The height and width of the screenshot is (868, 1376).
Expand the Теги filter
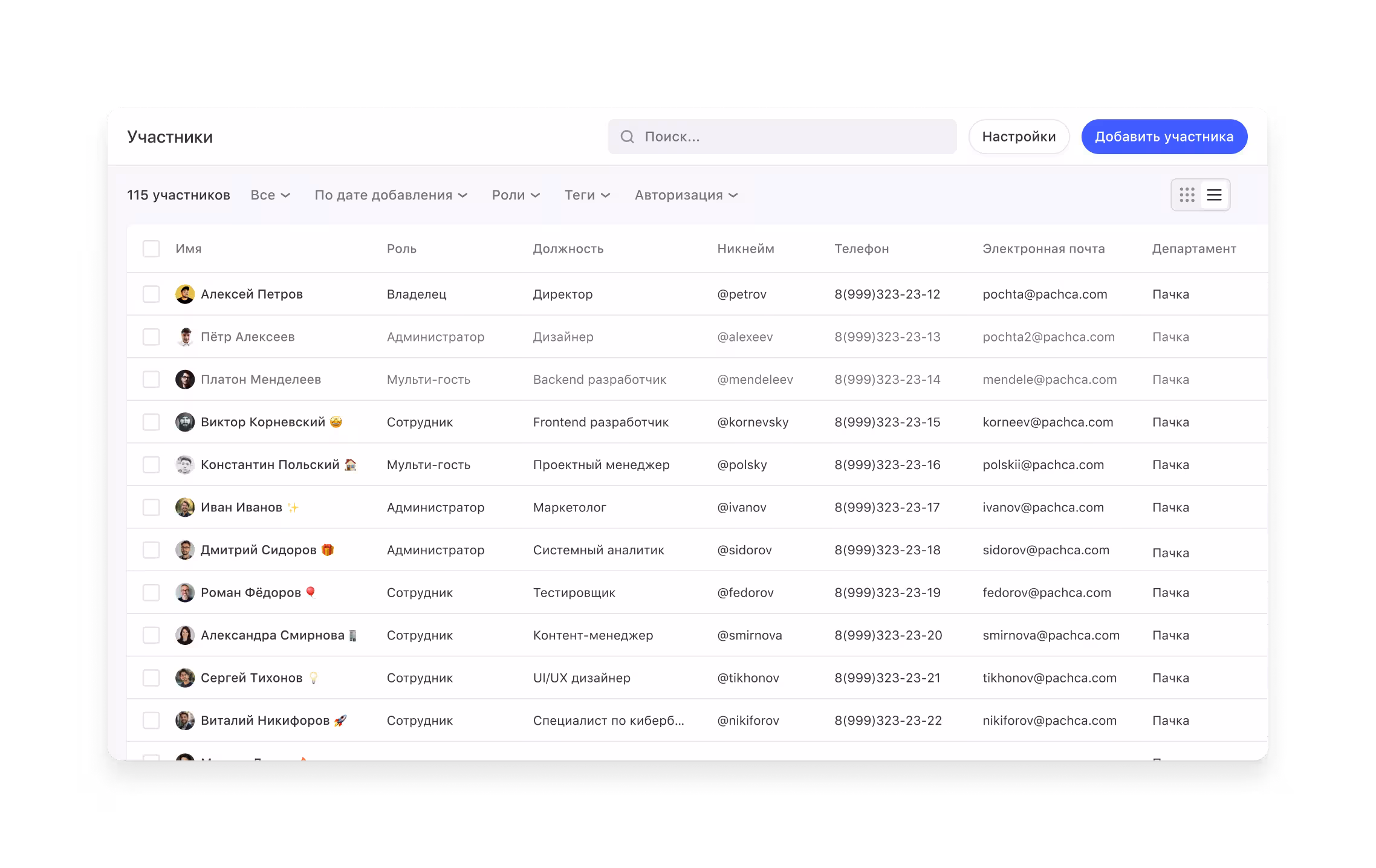[586, 195]
